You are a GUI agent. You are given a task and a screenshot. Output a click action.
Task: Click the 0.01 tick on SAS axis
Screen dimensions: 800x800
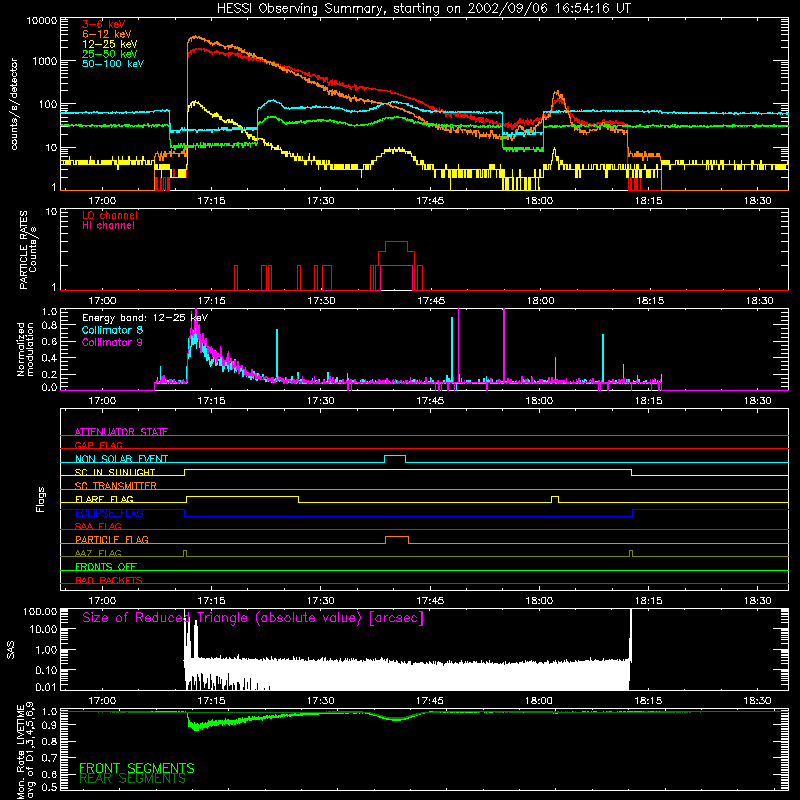pyautogui.click(x=46, y=687)
